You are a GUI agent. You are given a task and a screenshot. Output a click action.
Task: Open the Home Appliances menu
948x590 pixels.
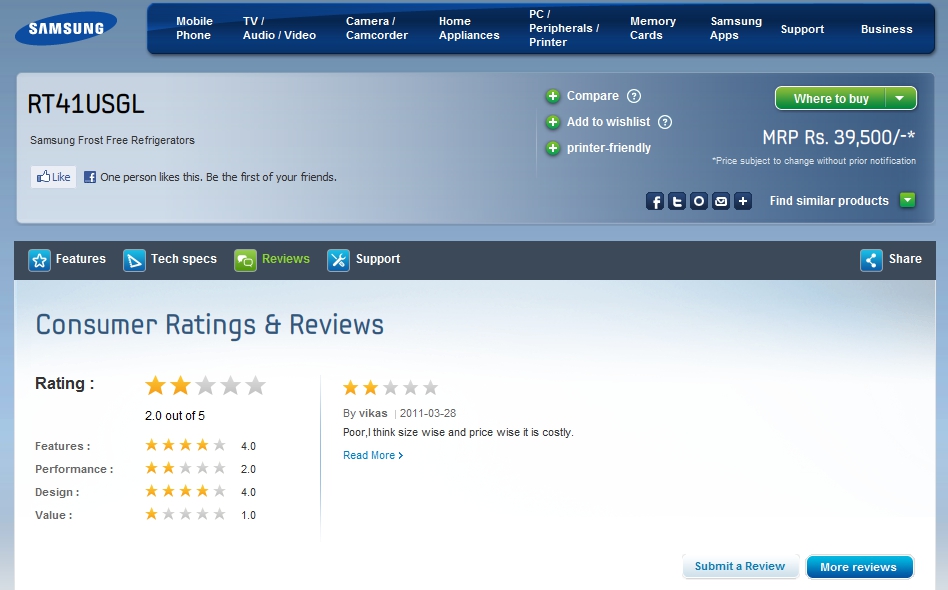469,28
